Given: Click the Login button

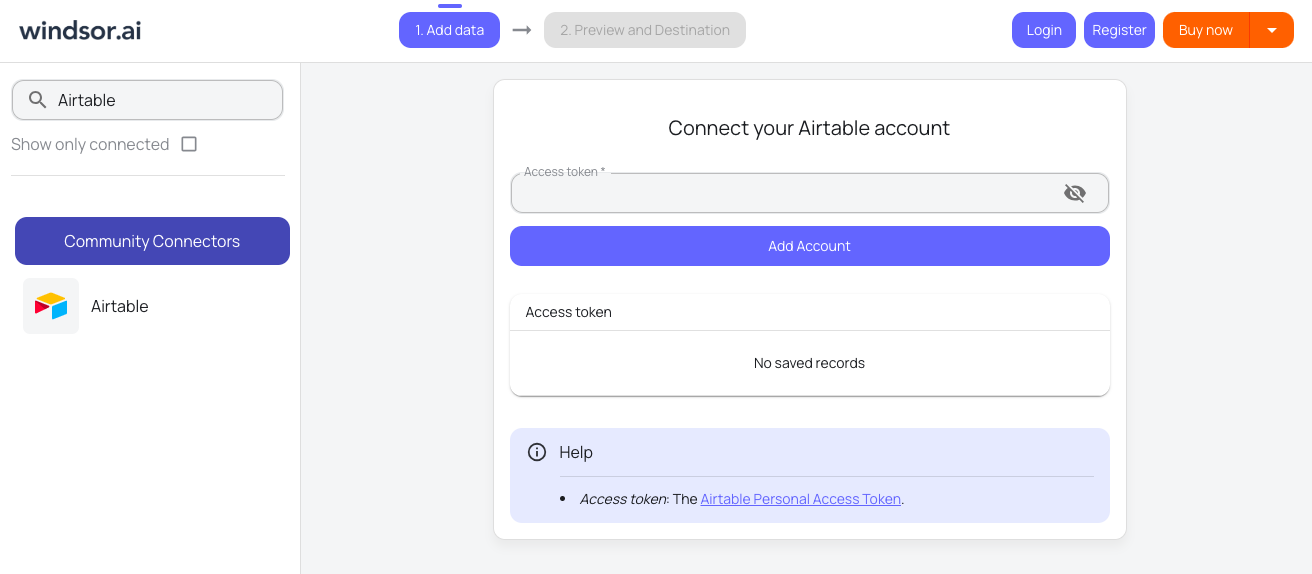Looking at the screenshot, I should tap(1044, 30).
